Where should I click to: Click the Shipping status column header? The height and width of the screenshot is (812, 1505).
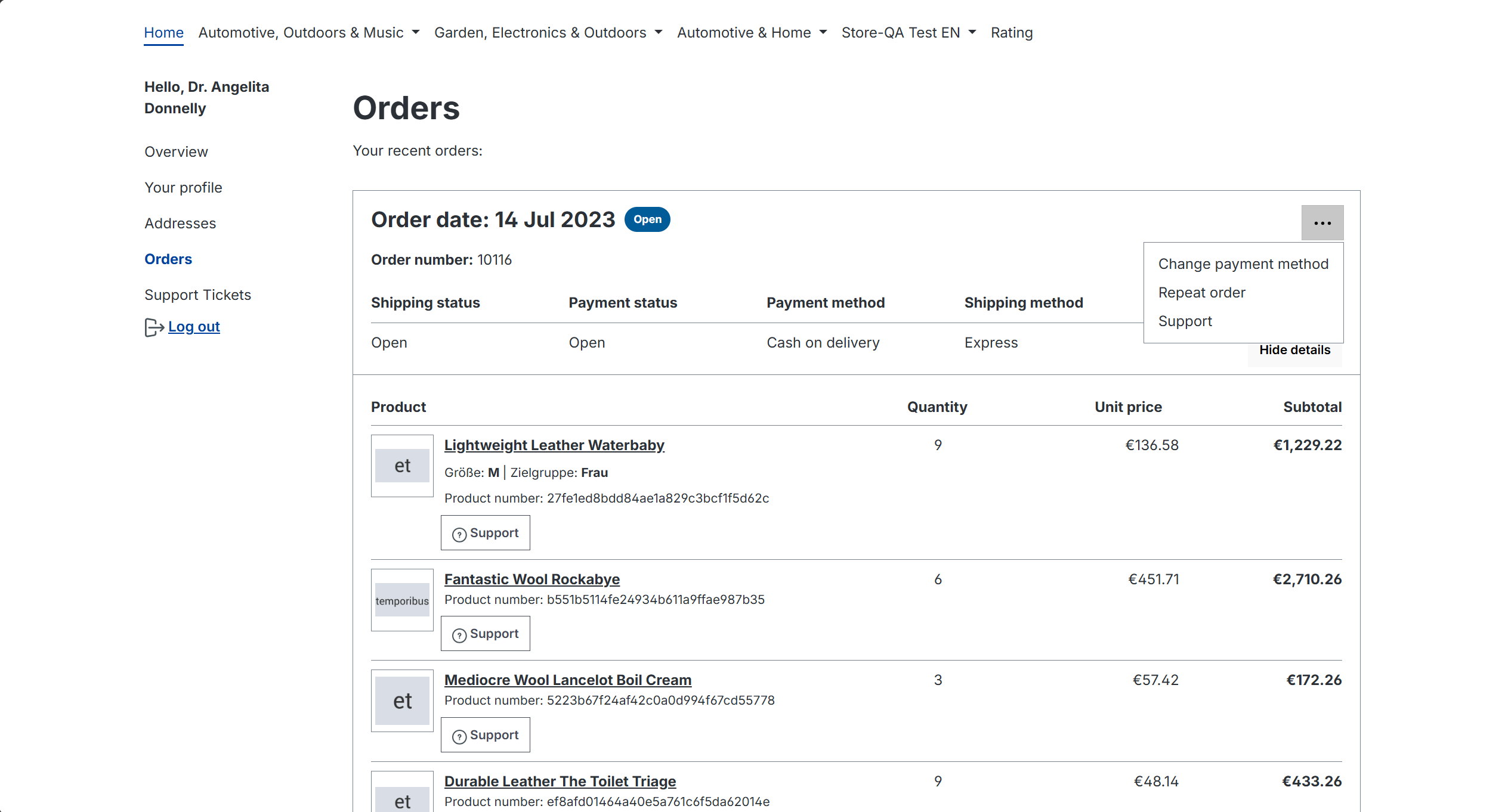point(425,303)
